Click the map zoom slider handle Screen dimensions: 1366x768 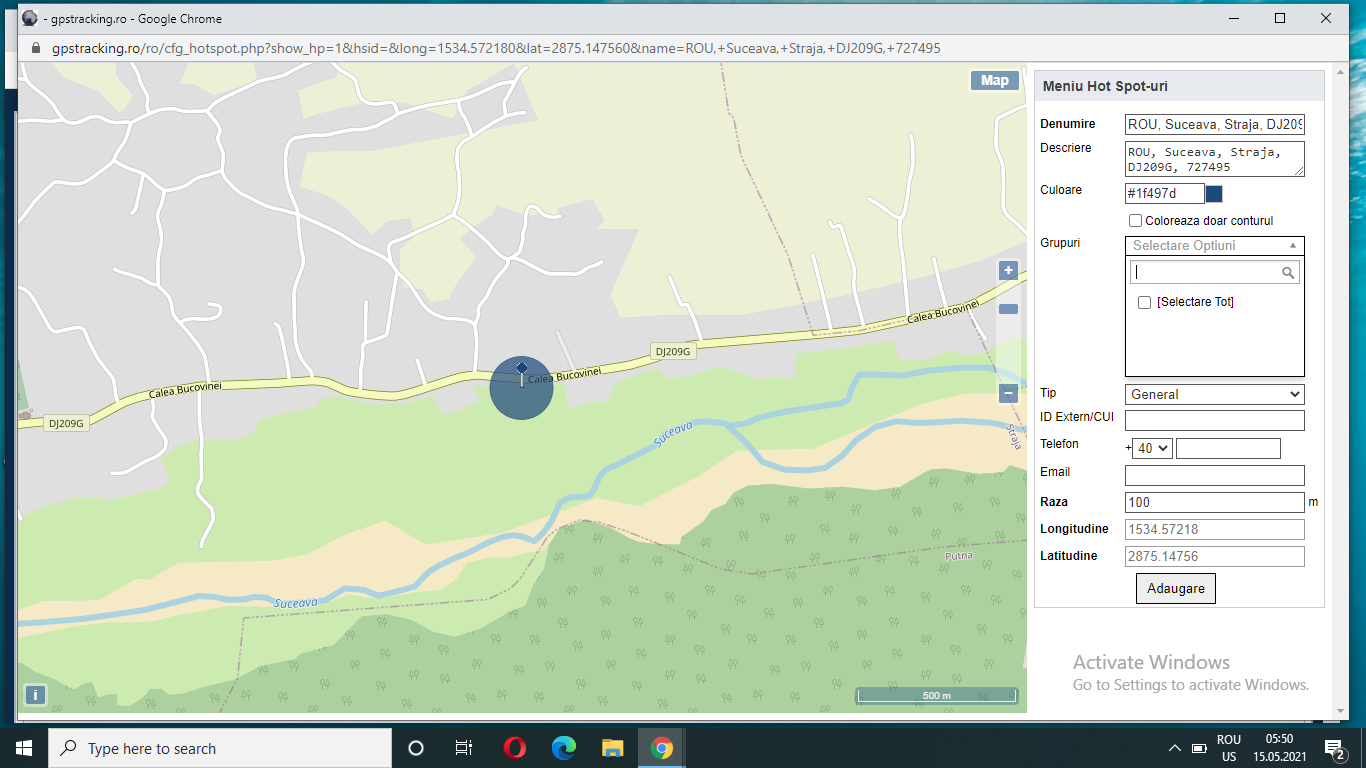pos(1008,309)
